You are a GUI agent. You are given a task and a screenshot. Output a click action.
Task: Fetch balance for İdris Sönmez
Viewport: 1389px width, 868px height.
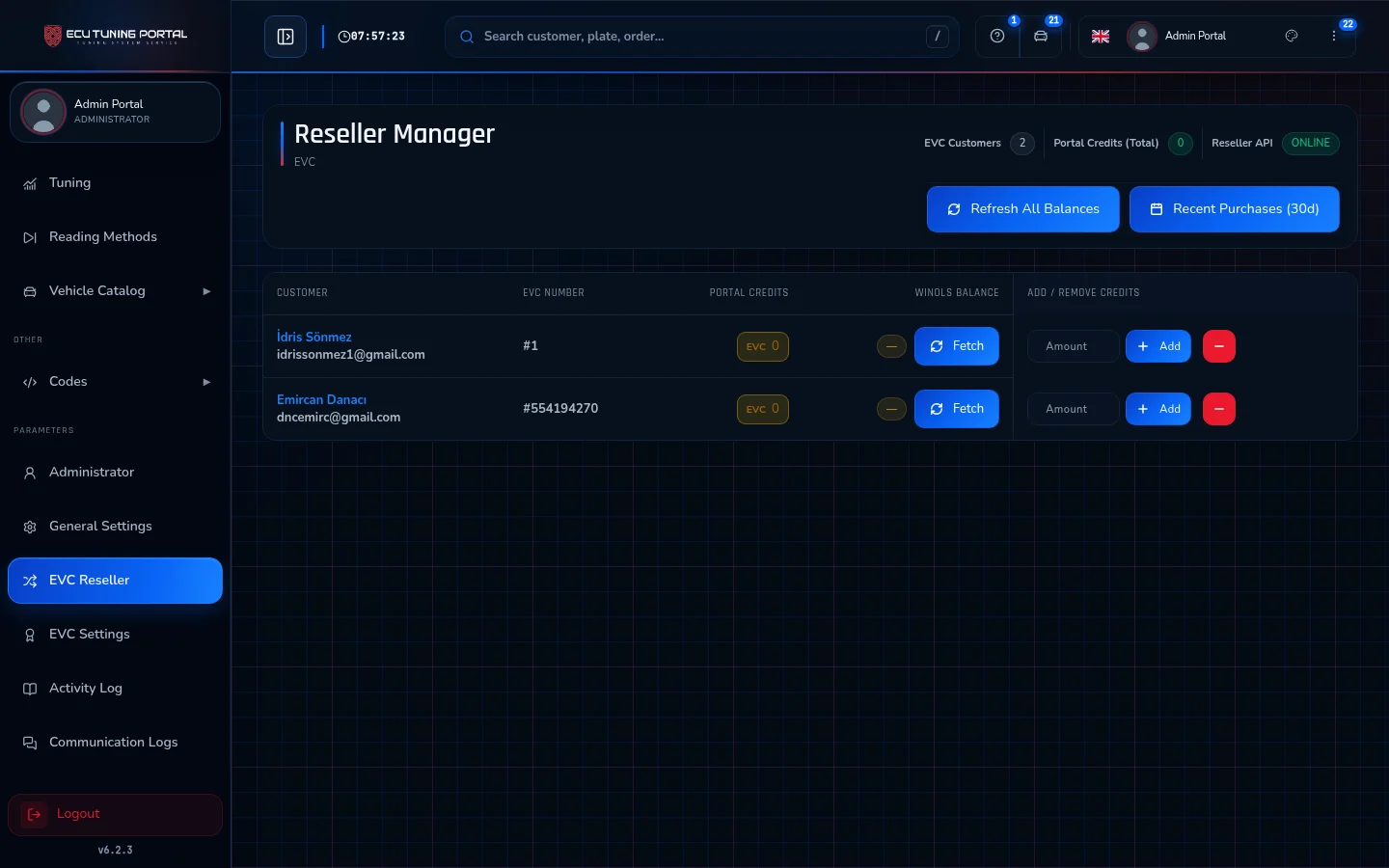(x=957, y=346)
